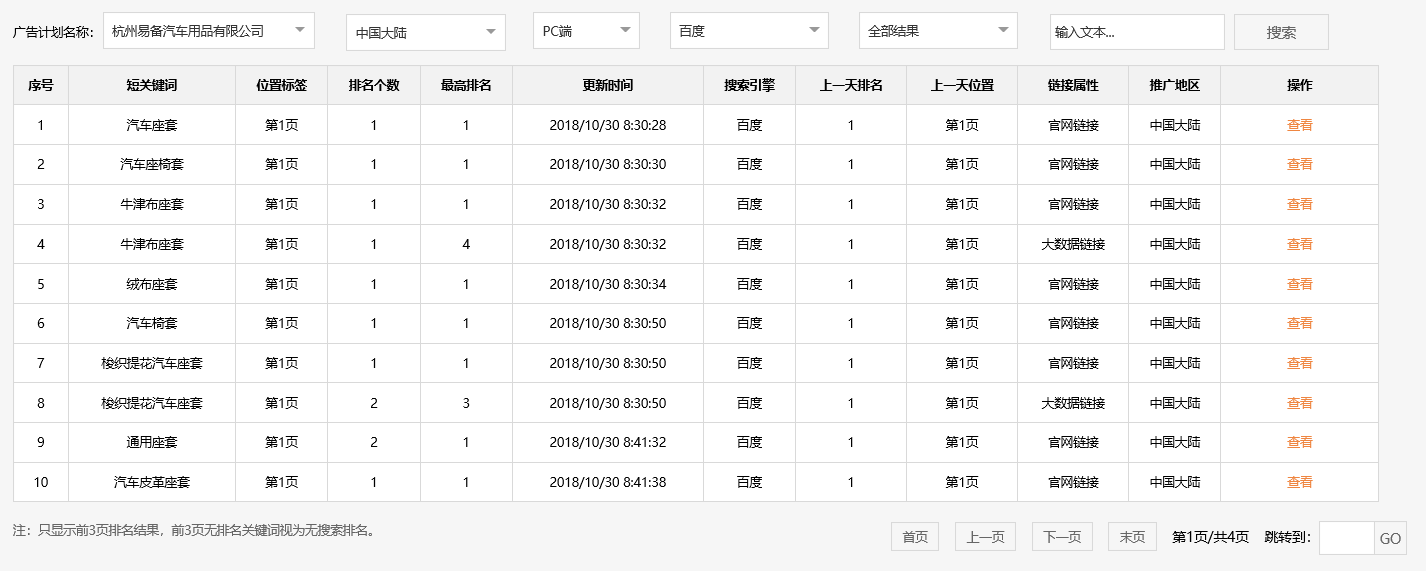Click 下一页 next page button
This screenshot has height=571, width=1427.
coord(1062,537)
